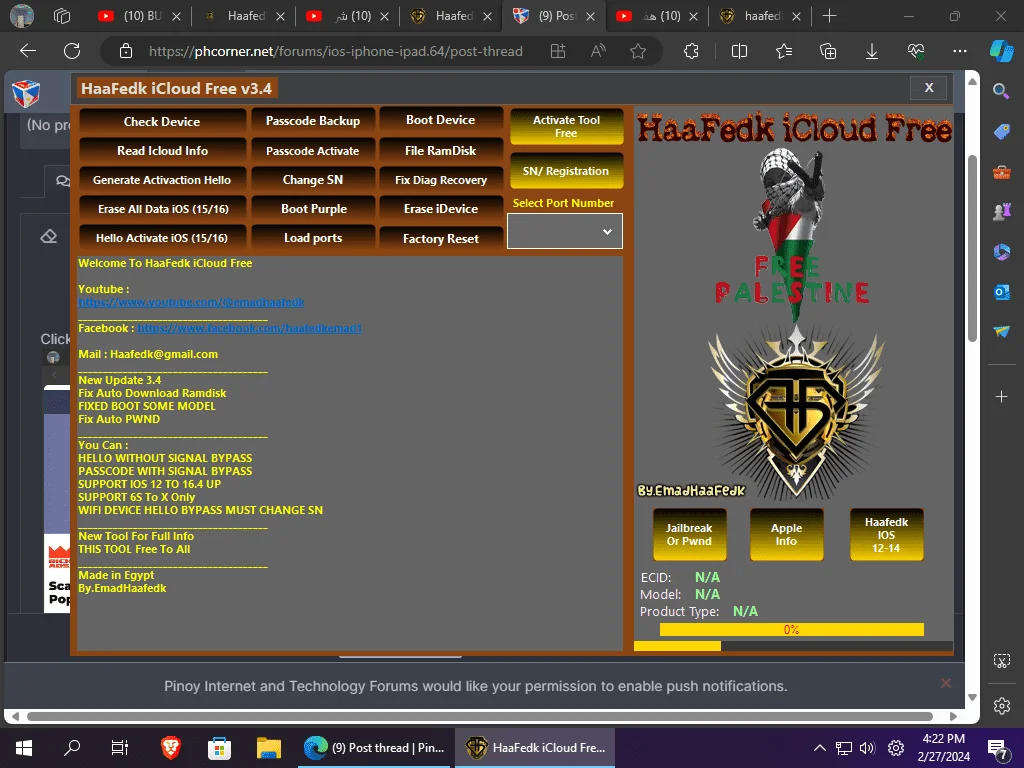Choose Passcode Activate

pyautogui.click(x=313, y=151)
